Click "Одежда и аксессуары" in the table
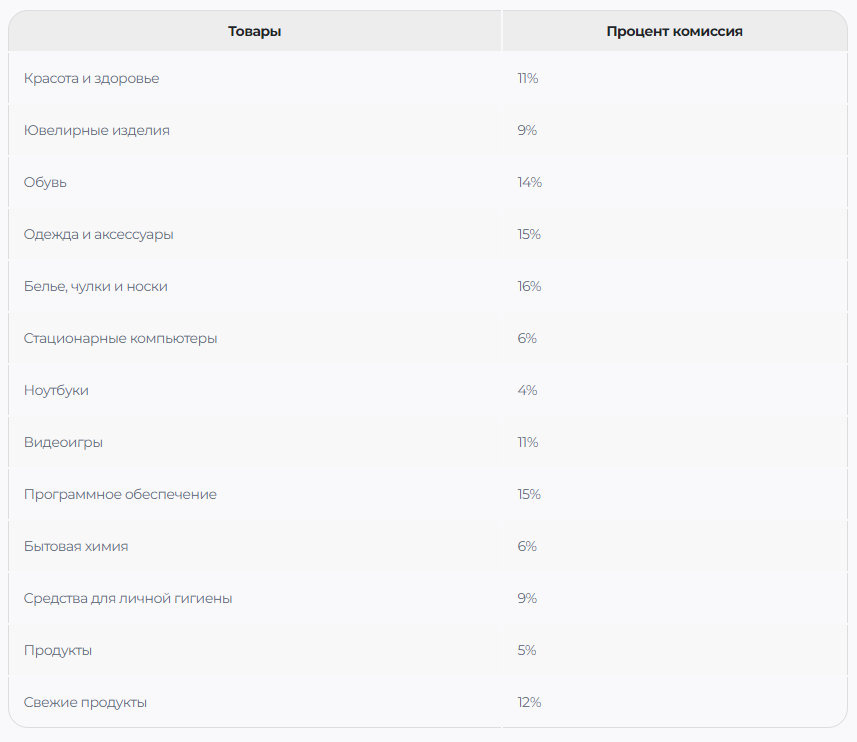 99,235
